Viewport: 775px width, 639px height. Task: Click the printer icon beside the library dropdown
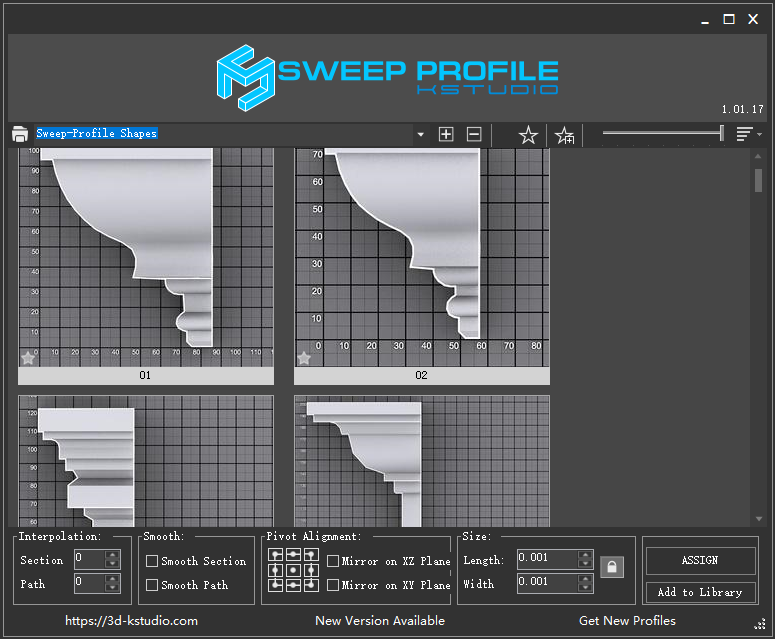point(20,134)
